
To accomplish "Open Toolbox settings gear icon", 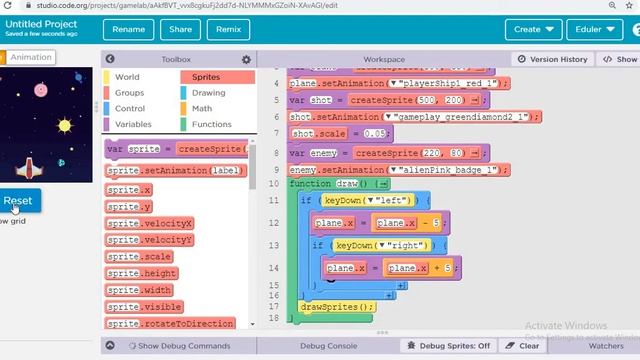I will pos(246,60).
